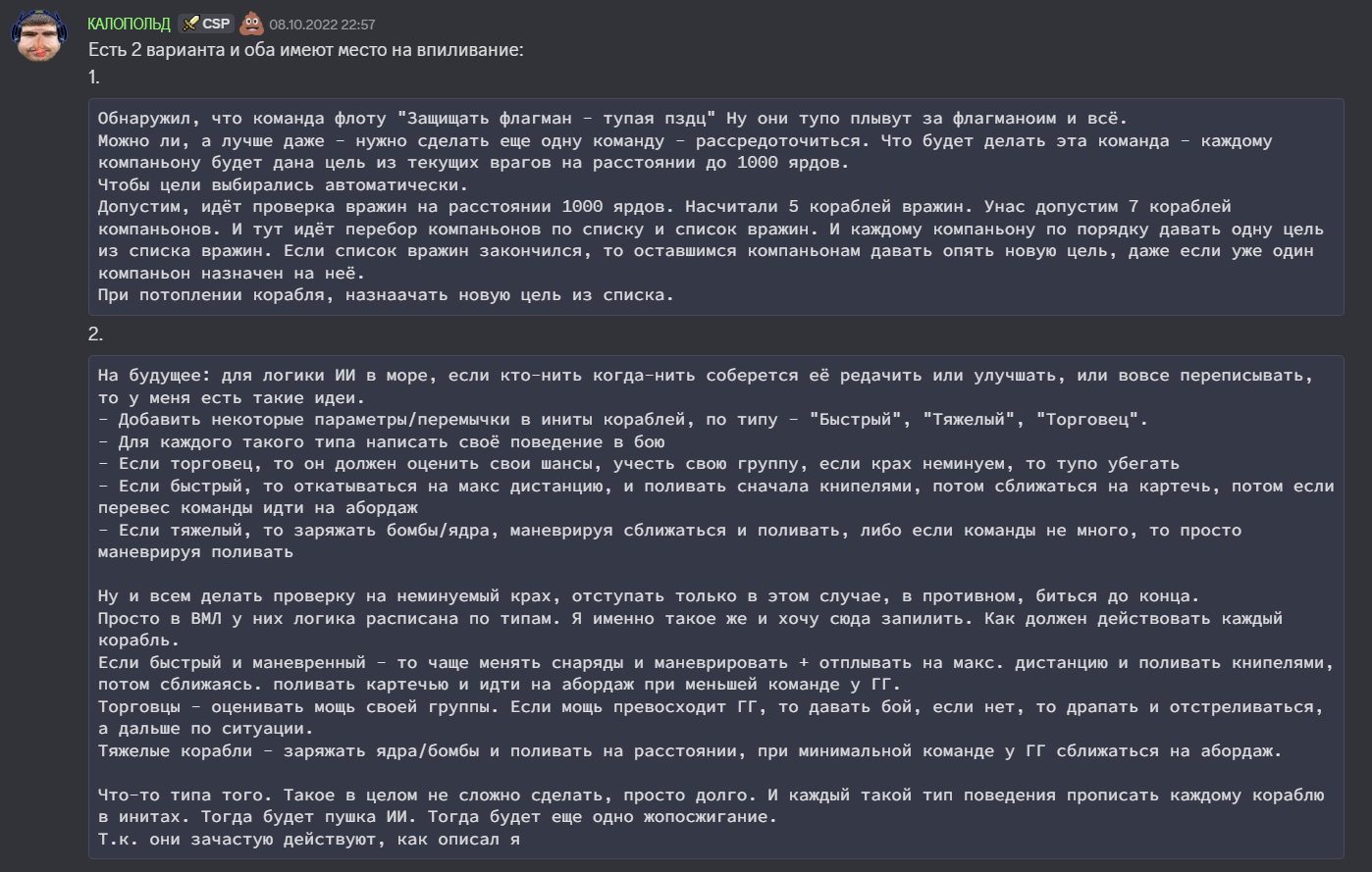The image size is (1372, 872).
Task: Click the last line 'Т.к. они зачастую действуют'
Action: point(308,840)
